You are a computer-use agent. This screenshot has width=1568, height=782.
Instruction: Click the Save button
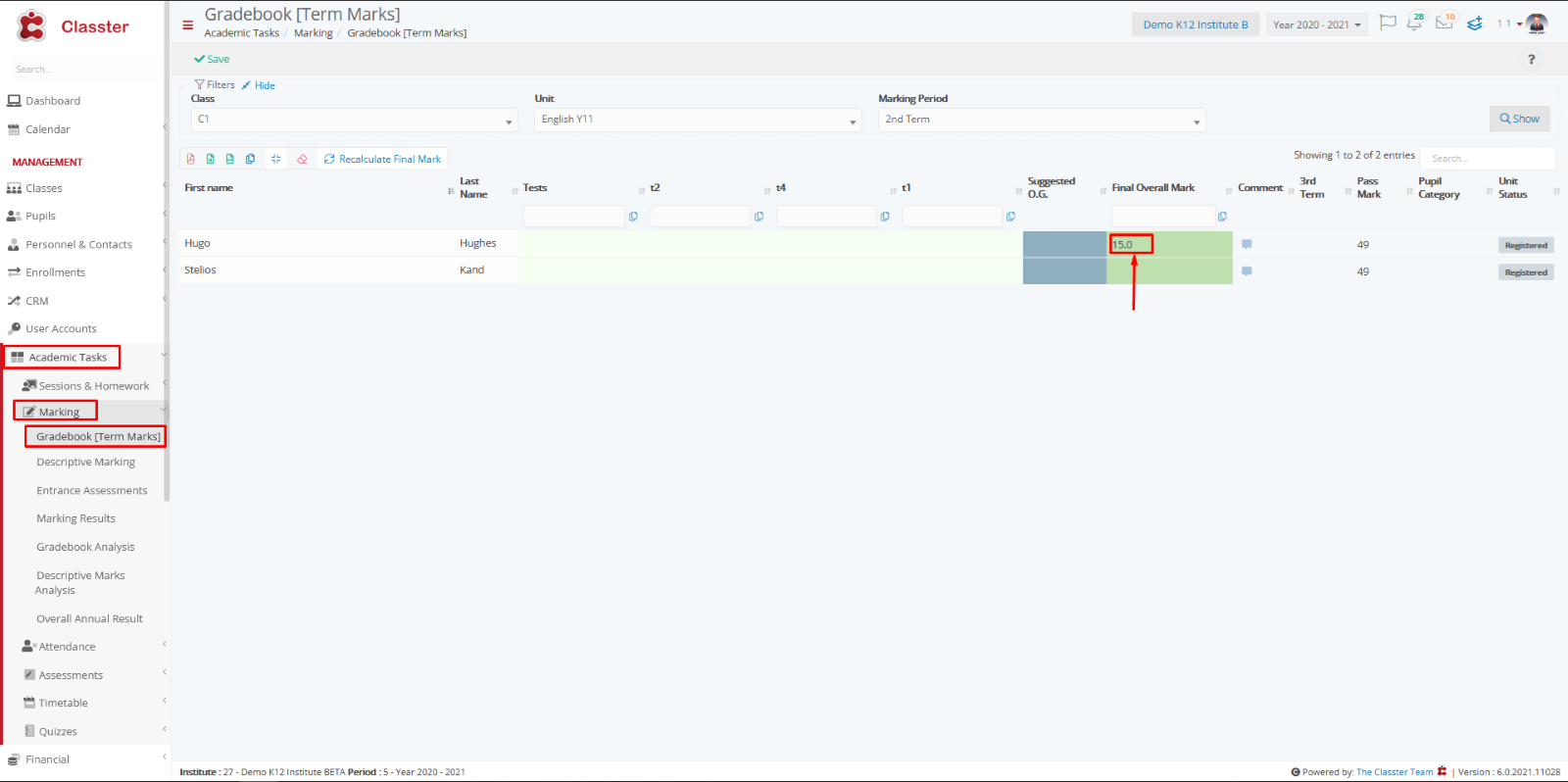tap(212, 60)
